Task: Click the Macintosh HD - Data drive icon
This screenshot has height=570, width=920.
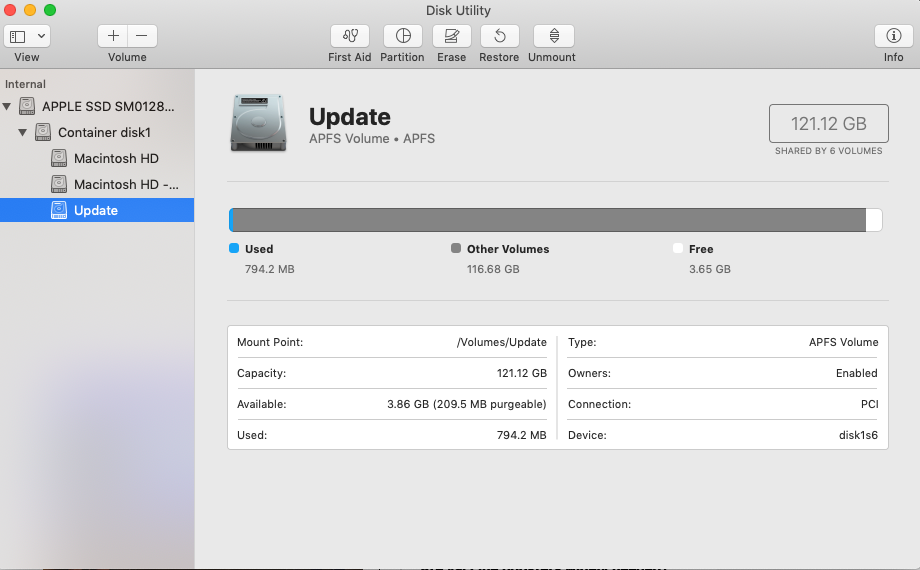Action: tap(59, 184)
